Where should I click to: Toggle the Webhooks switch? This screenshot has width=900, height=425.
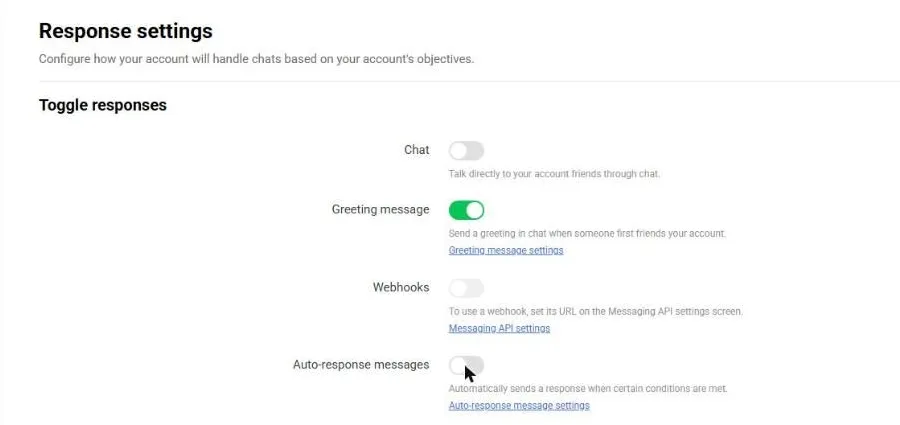click(x=466, y=288)
